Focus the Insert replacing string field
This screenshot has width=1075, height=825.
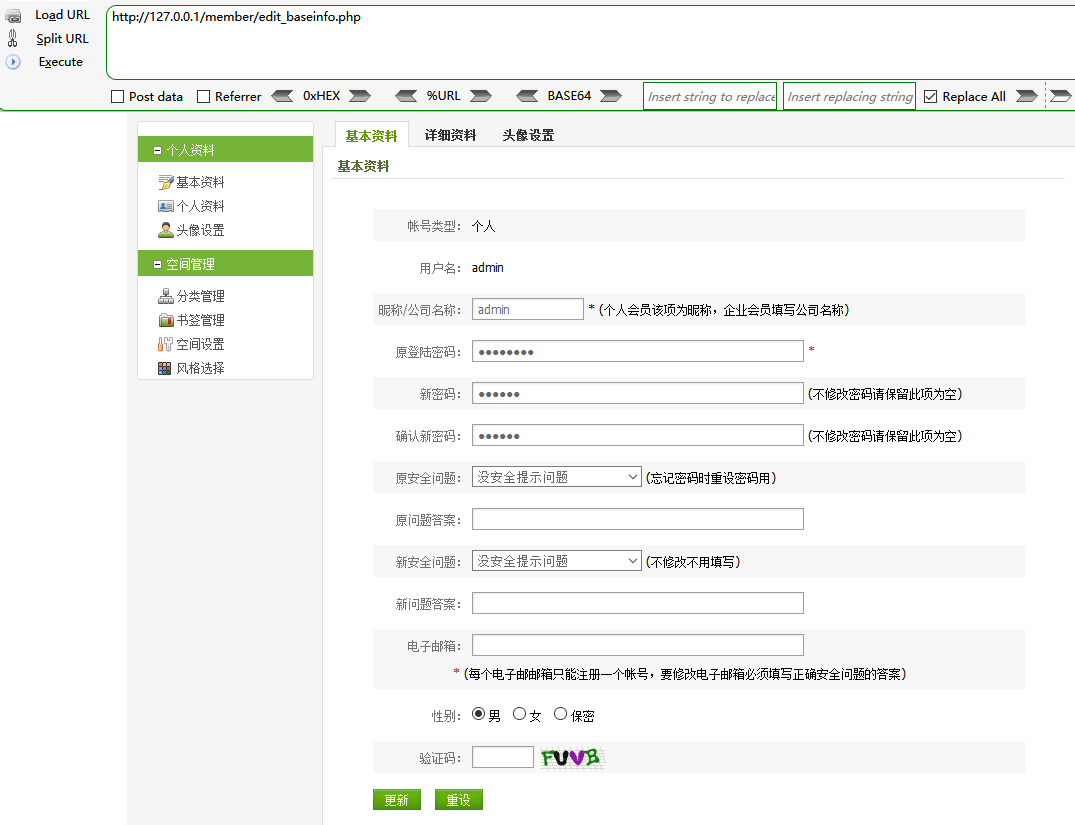pos(849,97)
